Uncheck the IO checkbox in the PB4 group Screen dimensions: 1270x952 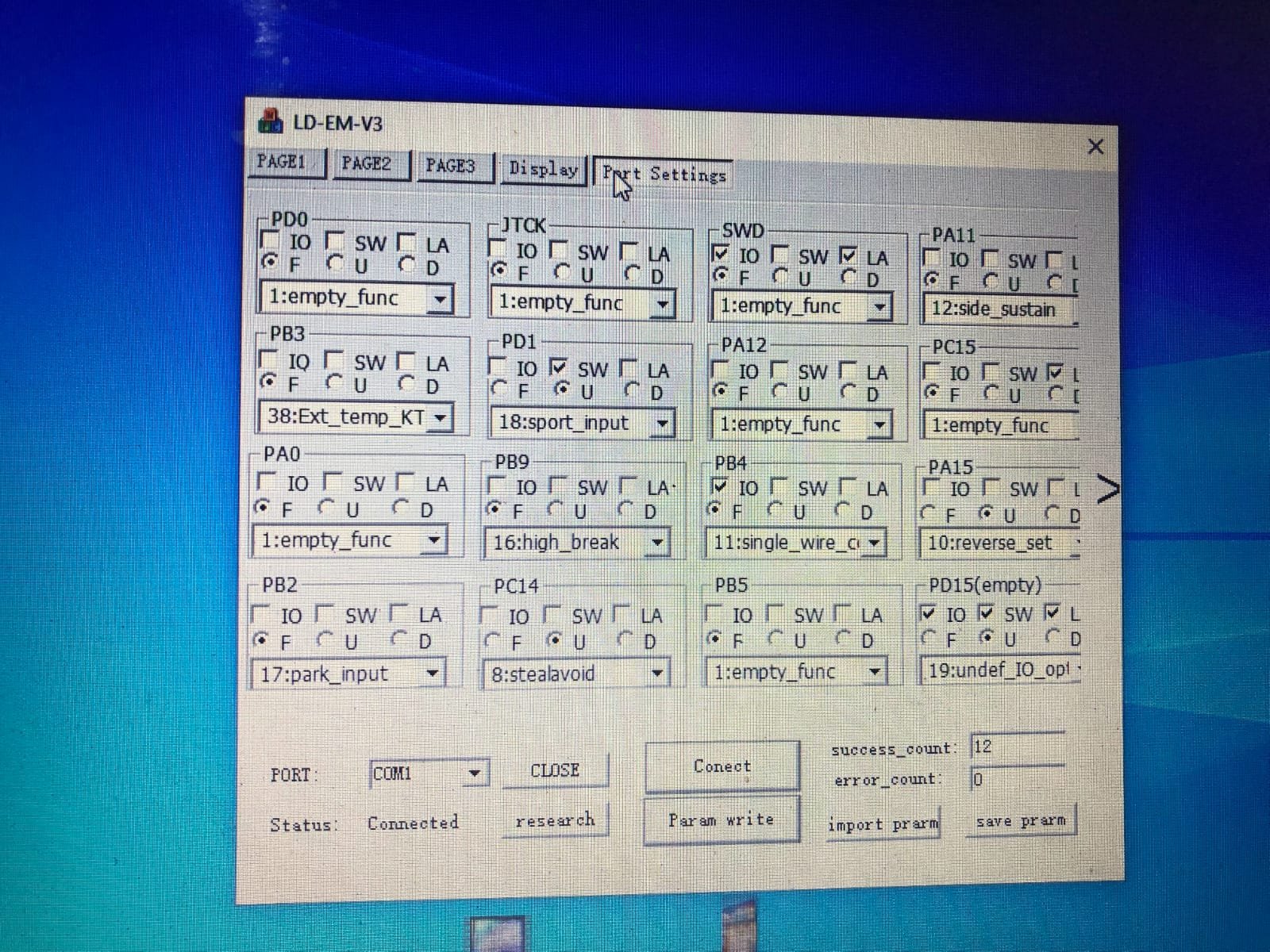coord(719,487)
